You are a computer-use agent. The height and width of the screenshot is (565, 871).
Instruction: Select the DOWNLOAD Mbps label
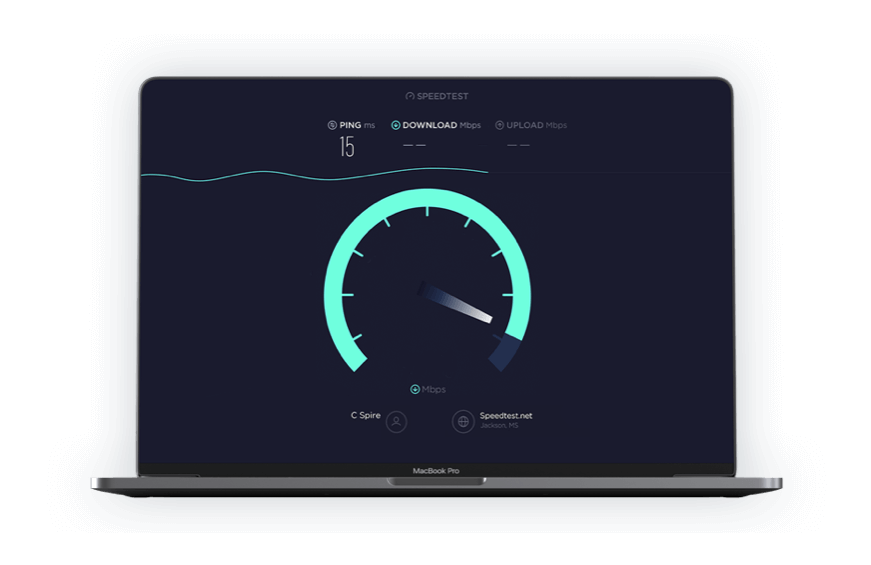coord(442,125)
